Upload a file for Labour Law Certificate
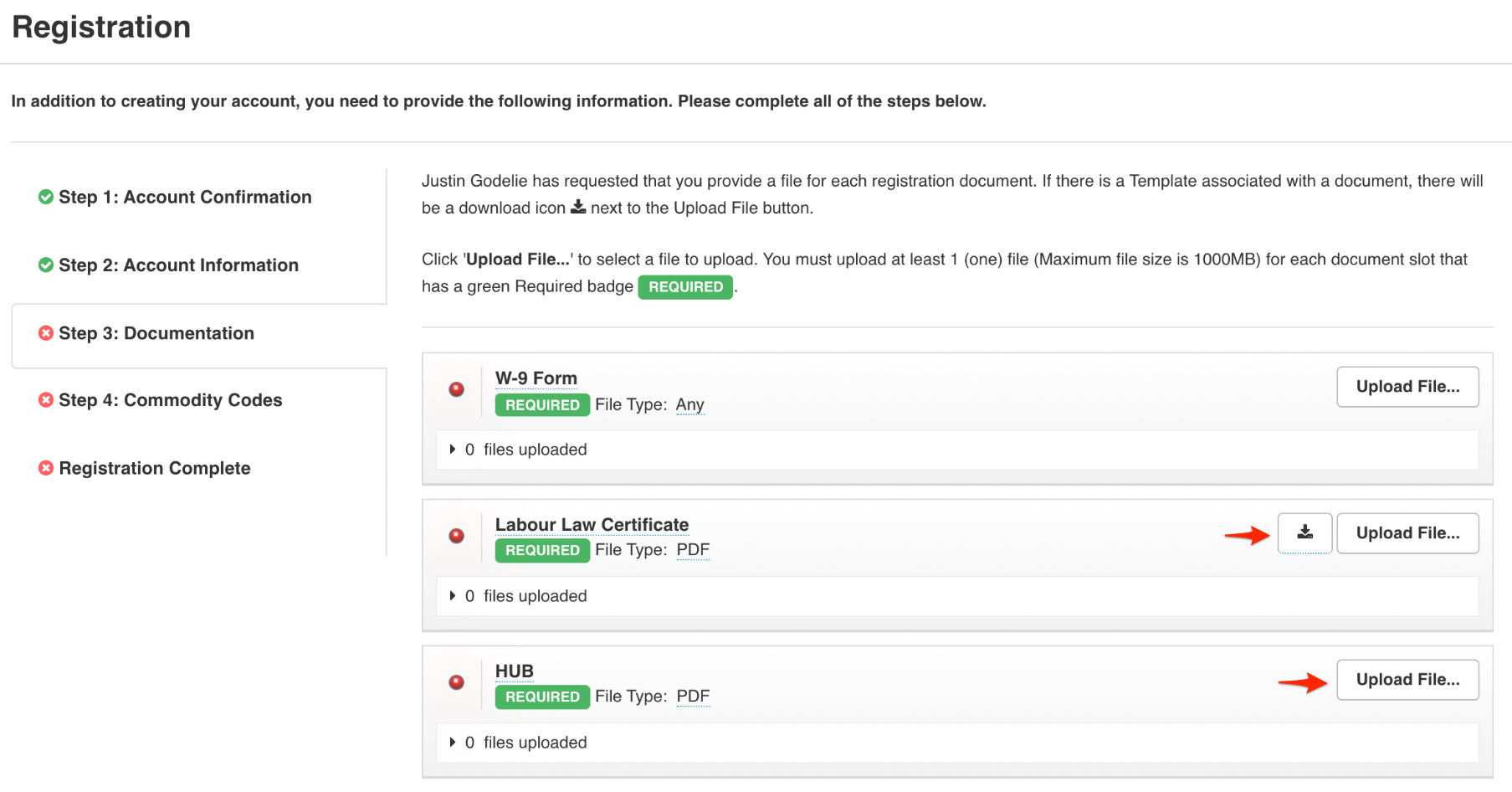The width and height of the screenshot is (1512, 792). pyautogui.click(x=1407, y=533)
